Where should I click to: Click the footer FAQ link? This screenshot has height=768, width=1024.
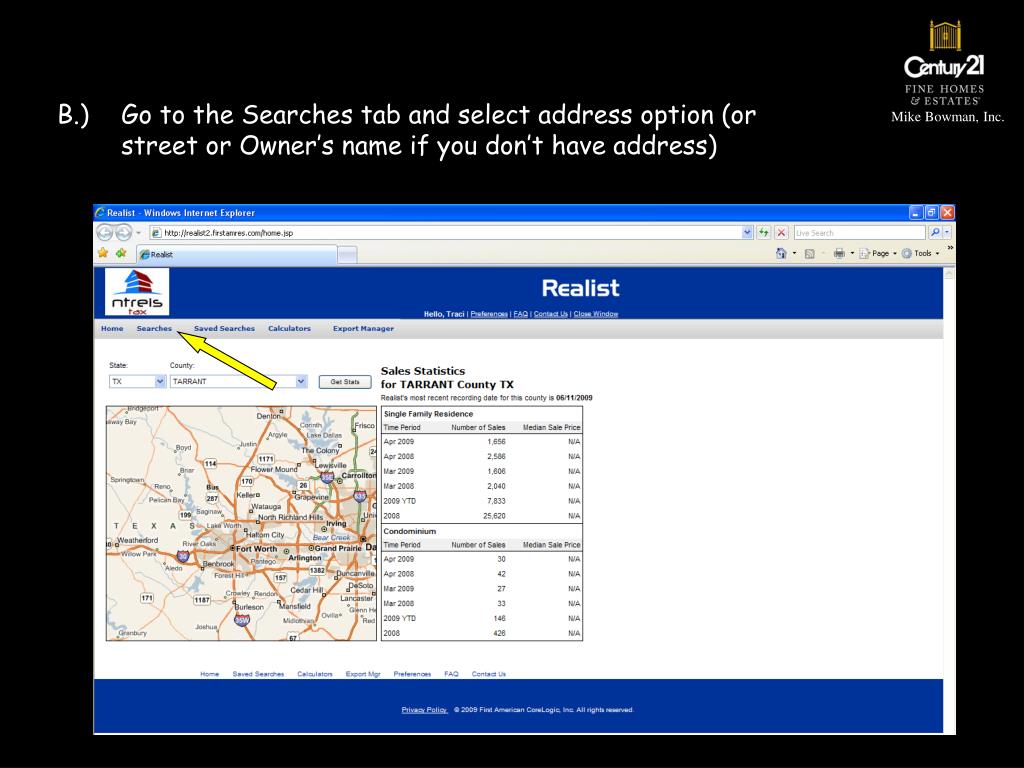click(451, 674)
